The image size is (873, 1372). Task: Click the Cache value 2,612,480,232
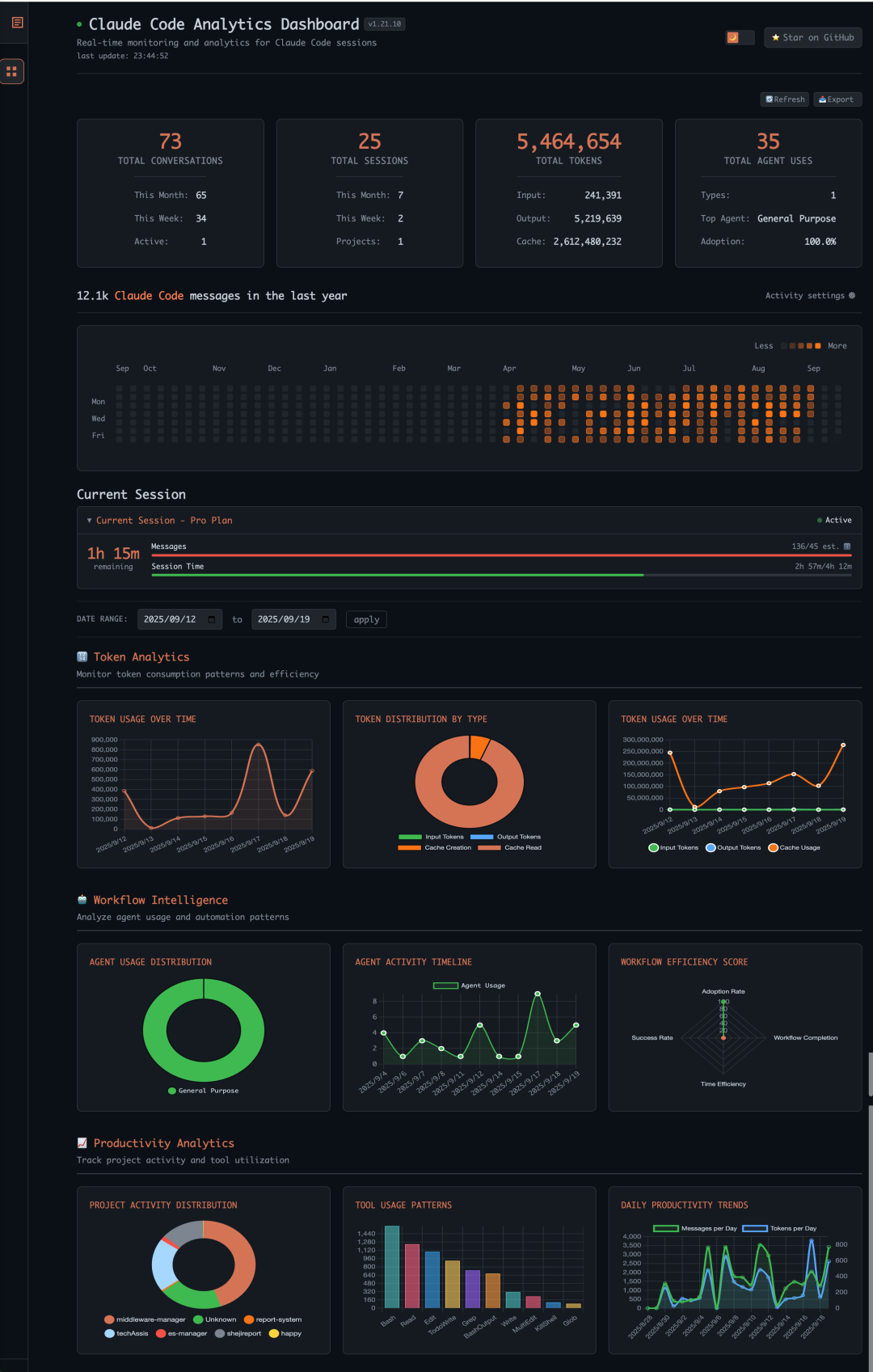[x=588, y=242]
